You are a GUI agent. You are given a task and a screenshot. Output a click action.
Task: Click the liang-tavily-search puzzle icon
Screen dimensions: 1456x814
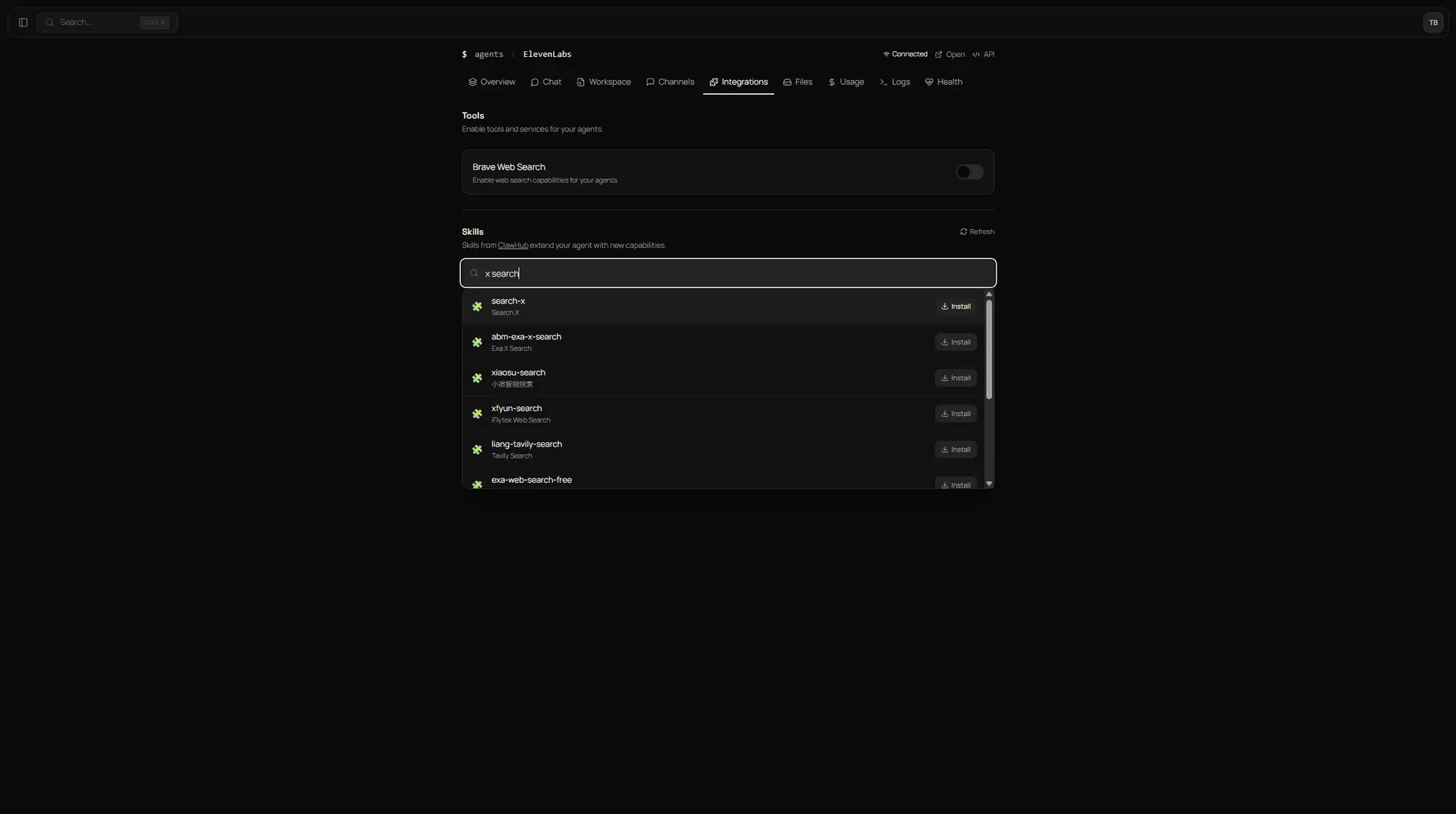[477, 449]
